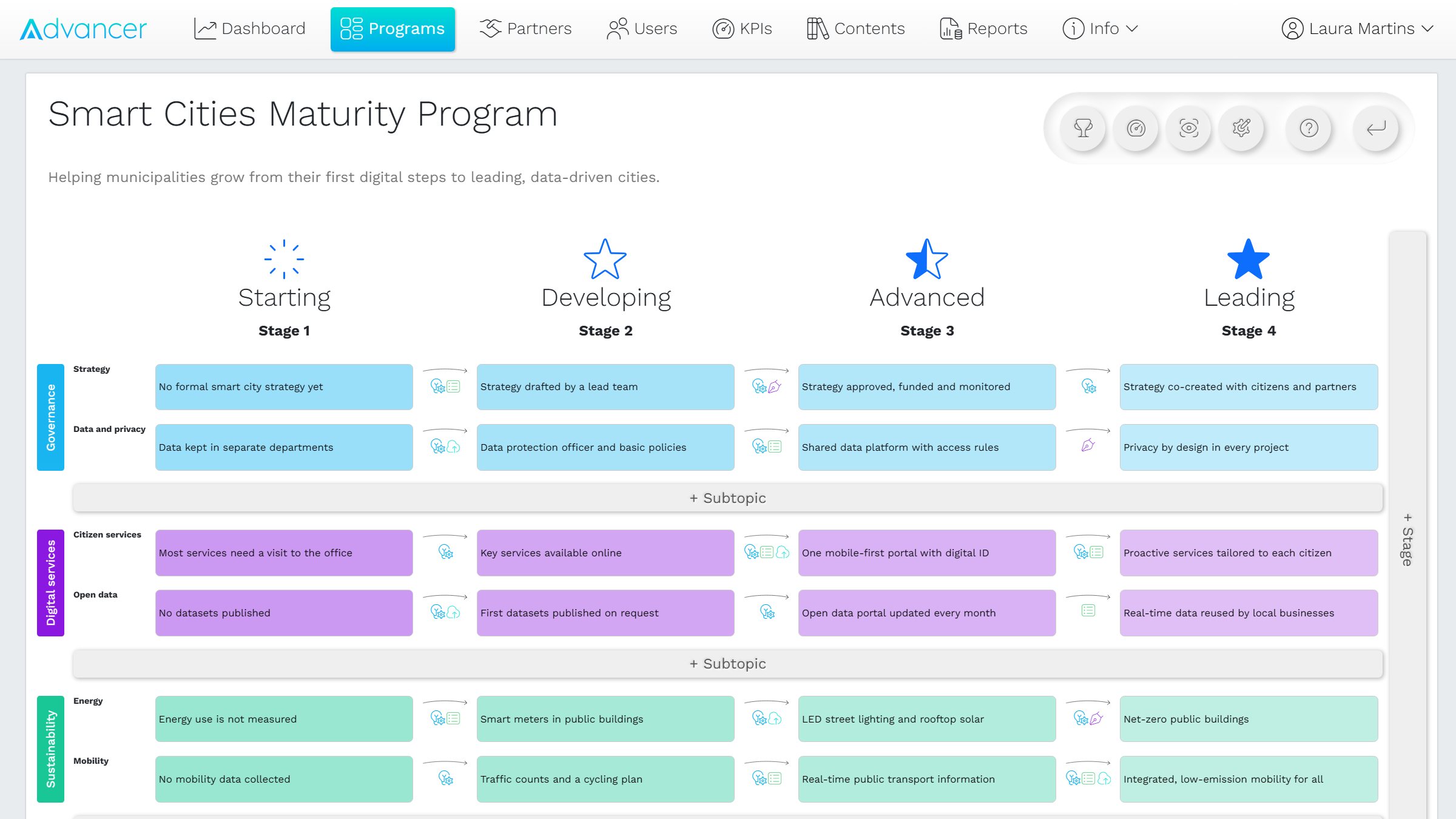Open the speedometer gauge icon
The width and height of the screenshot is (1456, 819).
click(x=1136, y=128)
